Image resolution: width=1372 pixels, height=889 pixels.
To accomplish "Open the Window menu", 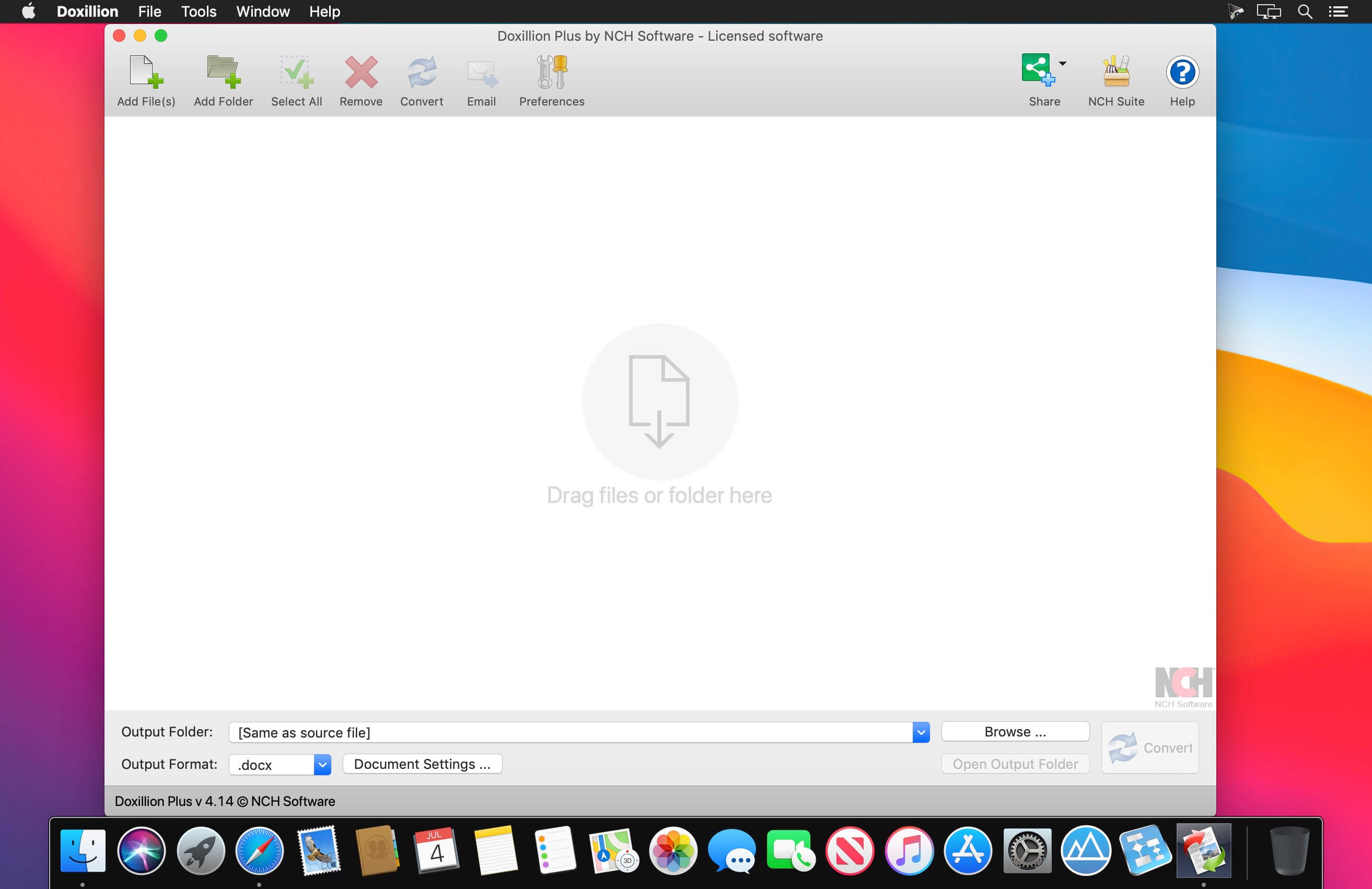I will coord(263,11).
